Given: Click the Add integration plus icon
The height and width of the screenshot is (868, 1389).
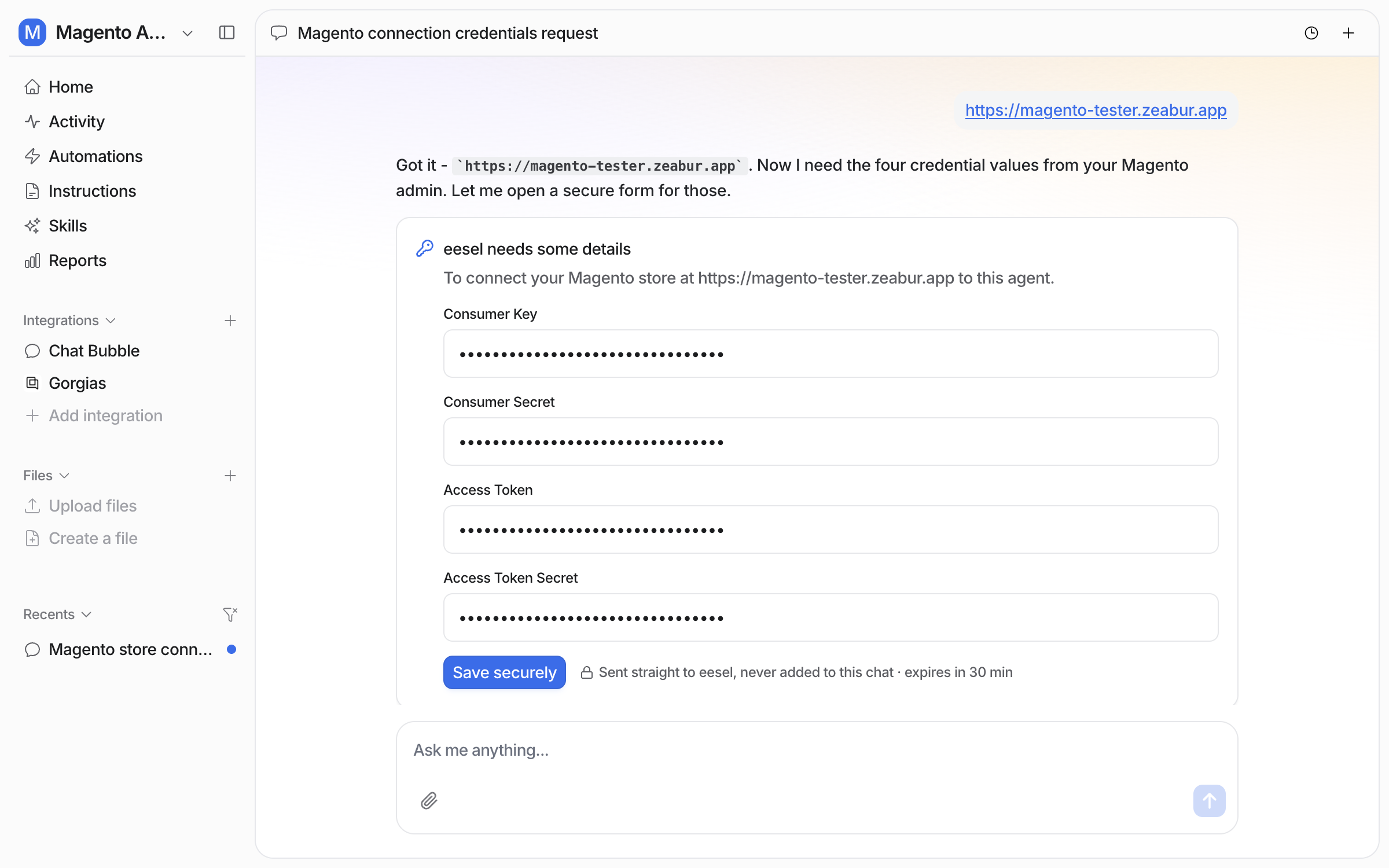Looking at the screenshot, I should click(32, 415).
